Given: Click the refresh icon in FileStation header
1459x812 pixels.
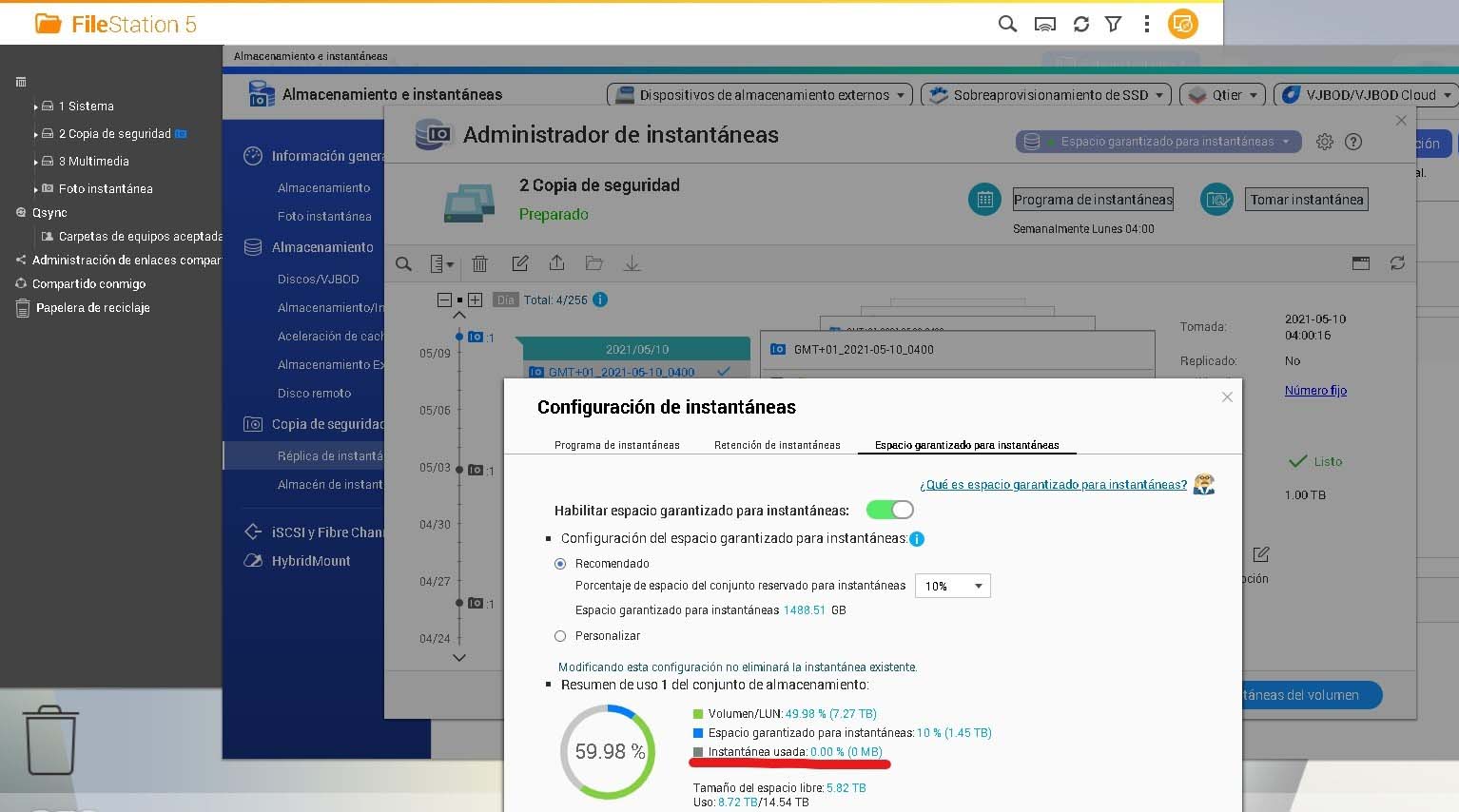Looking at the screenshot, I should [1081, 24].
